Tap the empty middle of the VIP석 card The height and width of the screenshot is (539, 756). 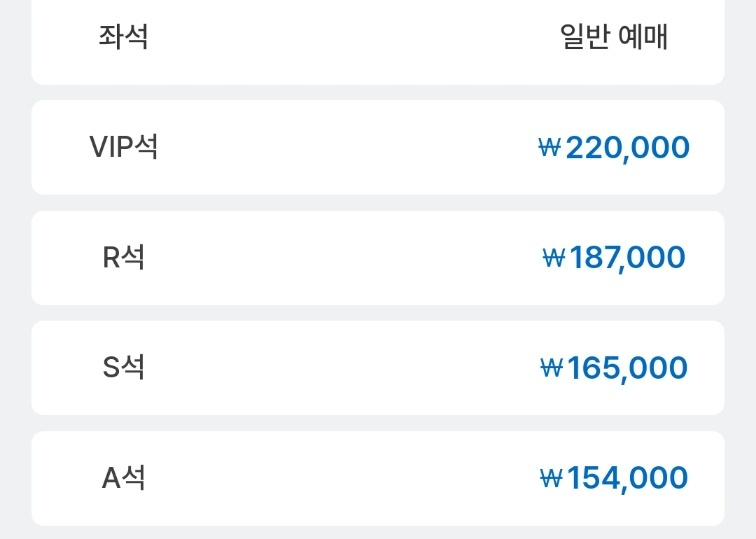(347, 148)
